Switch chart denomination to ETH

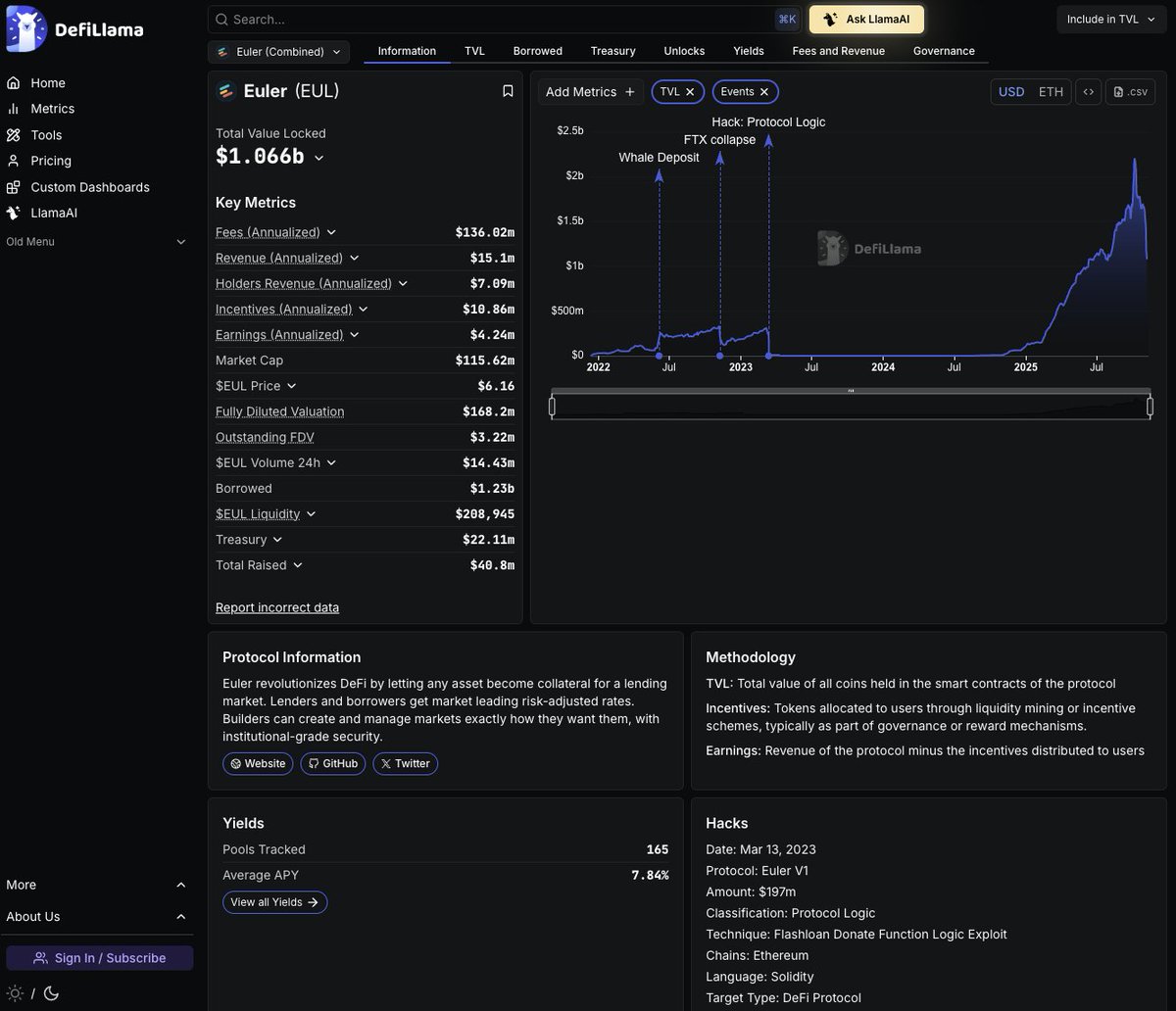(1051, 92)
